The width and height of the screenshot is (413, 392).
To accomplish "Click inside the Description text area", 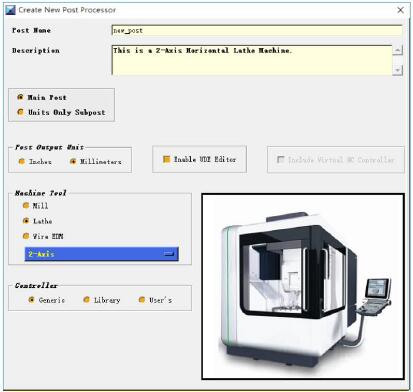I will [x=252, y=60].
